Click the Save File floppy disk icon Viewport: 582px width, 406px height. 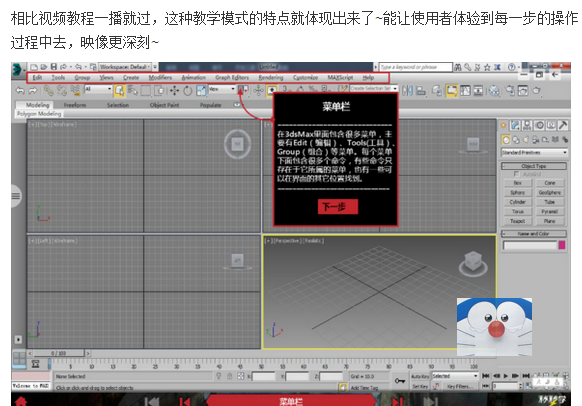point(53,67)
